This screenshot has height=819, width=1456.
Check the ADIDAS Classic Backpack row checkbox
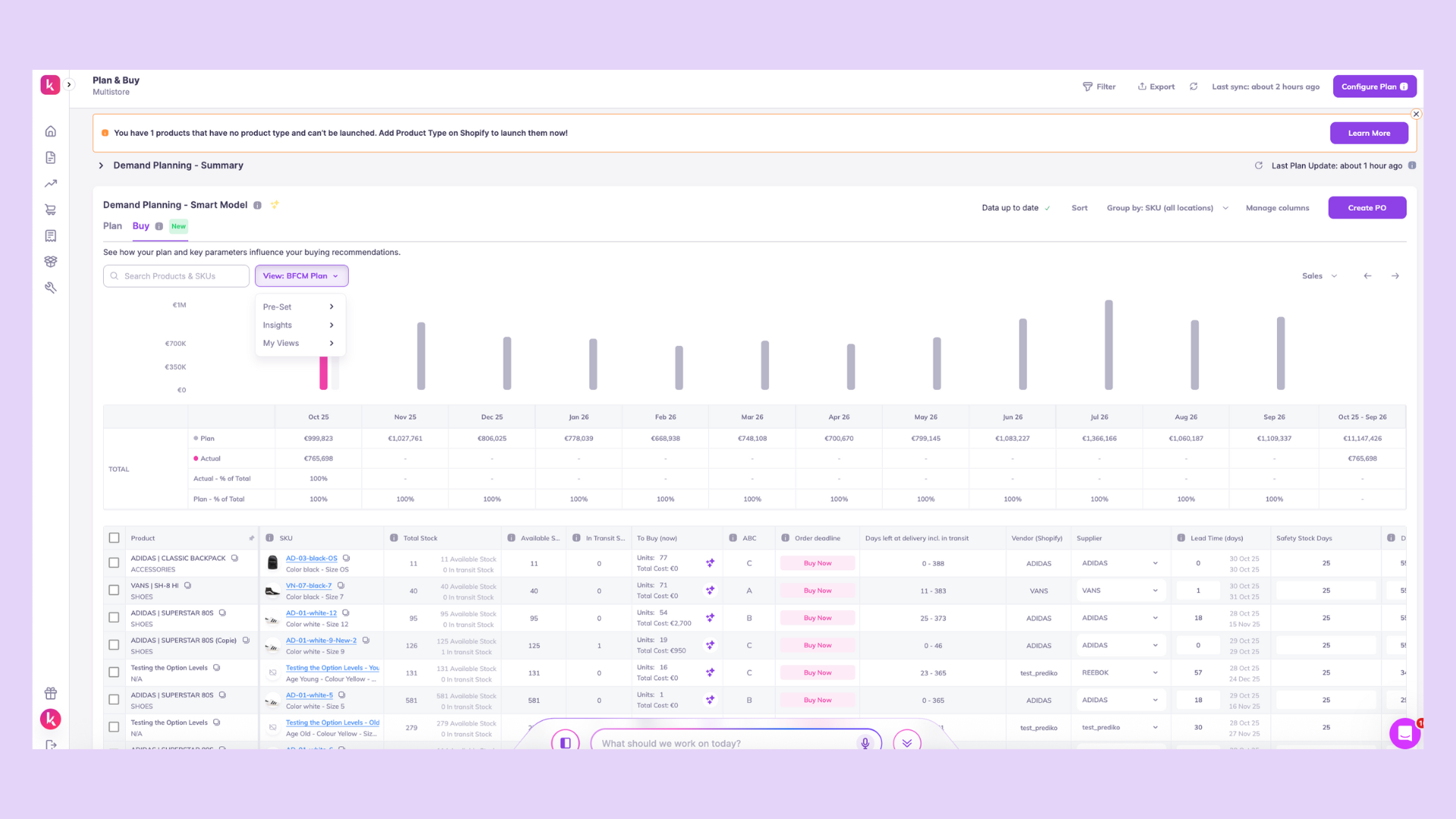[114, 563]
